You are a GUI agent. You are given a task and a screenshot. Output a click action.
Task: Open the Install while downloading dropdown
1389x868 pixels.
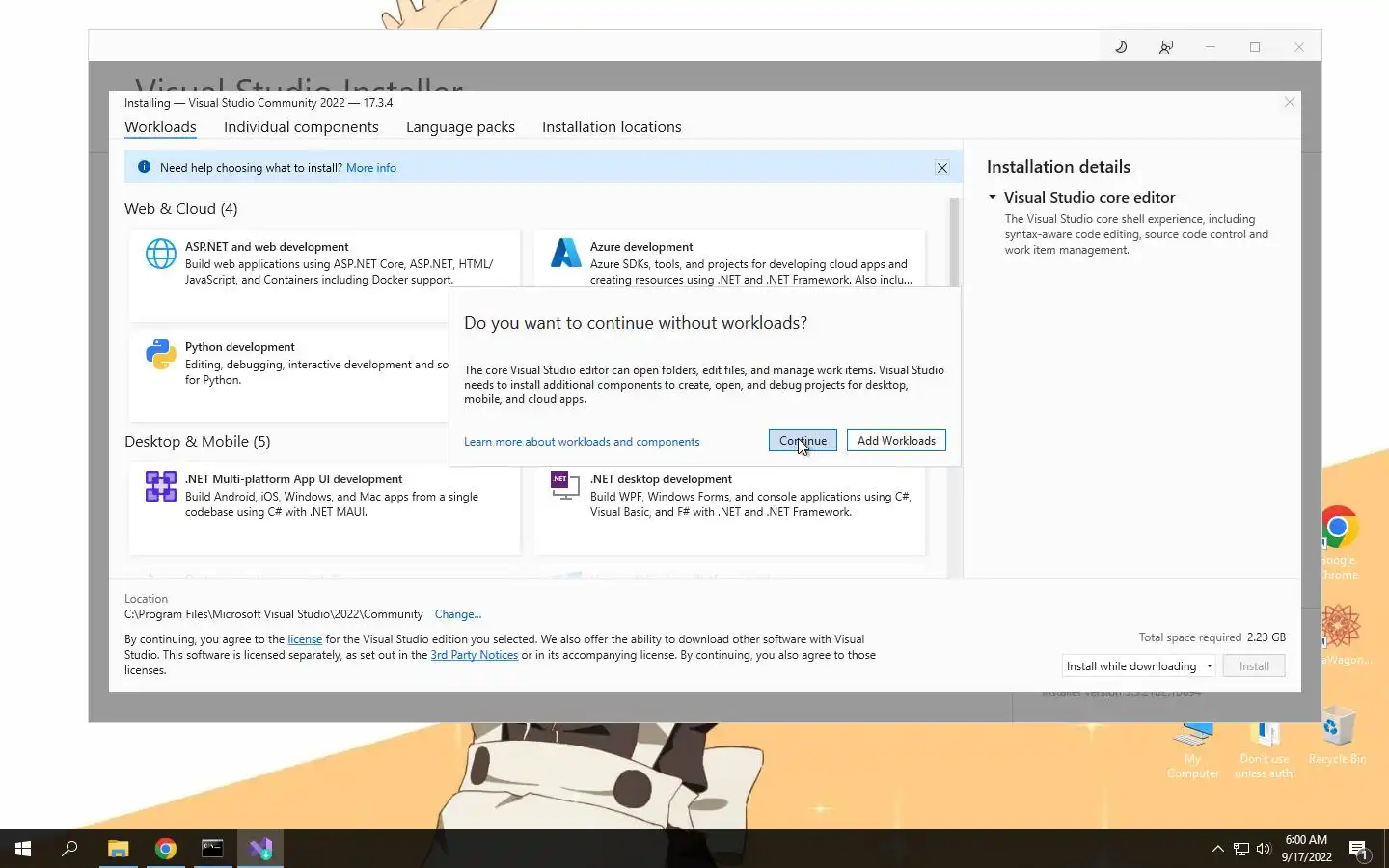(1139, 666)
